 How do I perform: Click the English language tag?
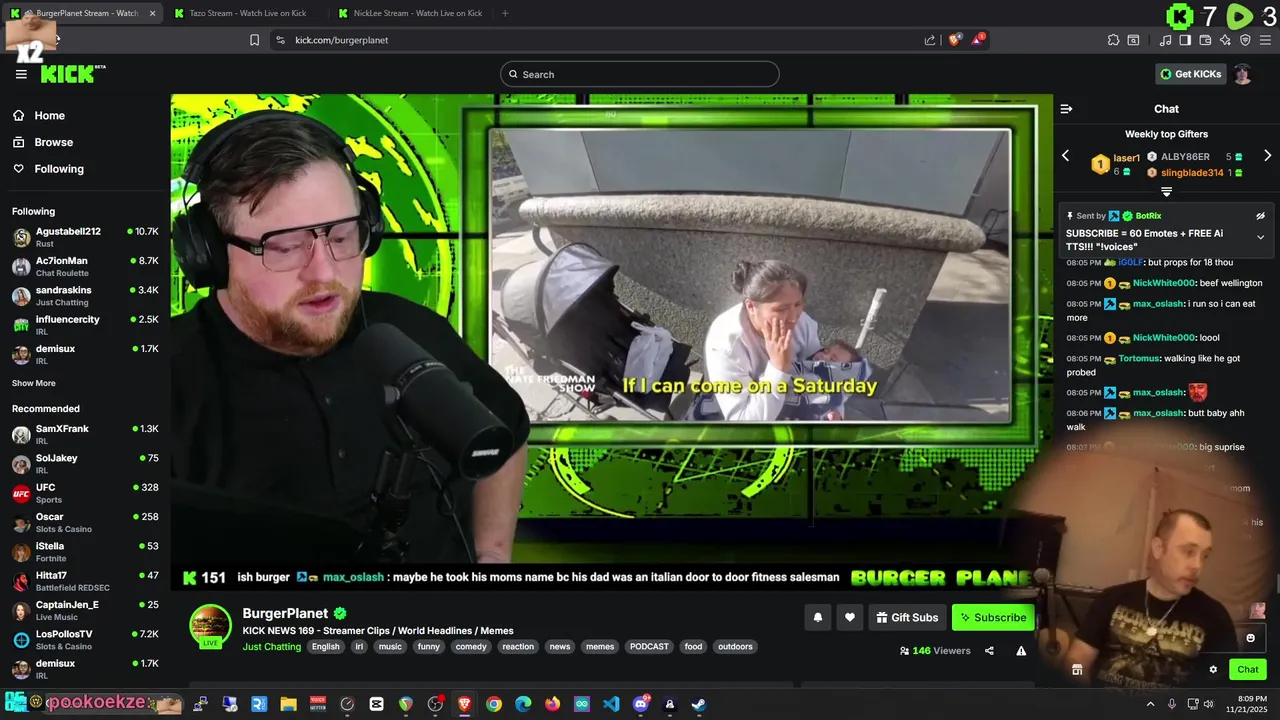point(326,647)
